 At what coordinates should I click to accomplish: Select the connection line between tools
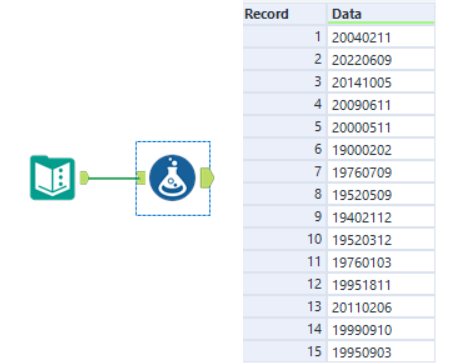click(113, 178)
